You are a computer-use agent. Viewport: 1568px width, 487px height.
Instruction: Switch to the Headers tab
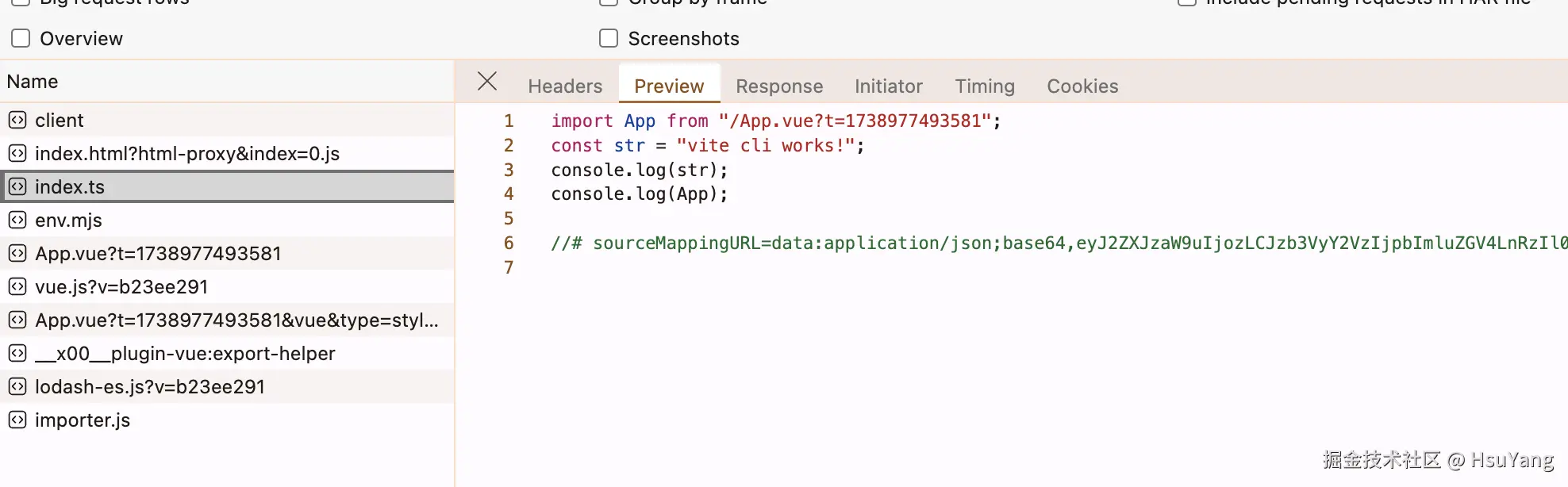click(565, 86)
